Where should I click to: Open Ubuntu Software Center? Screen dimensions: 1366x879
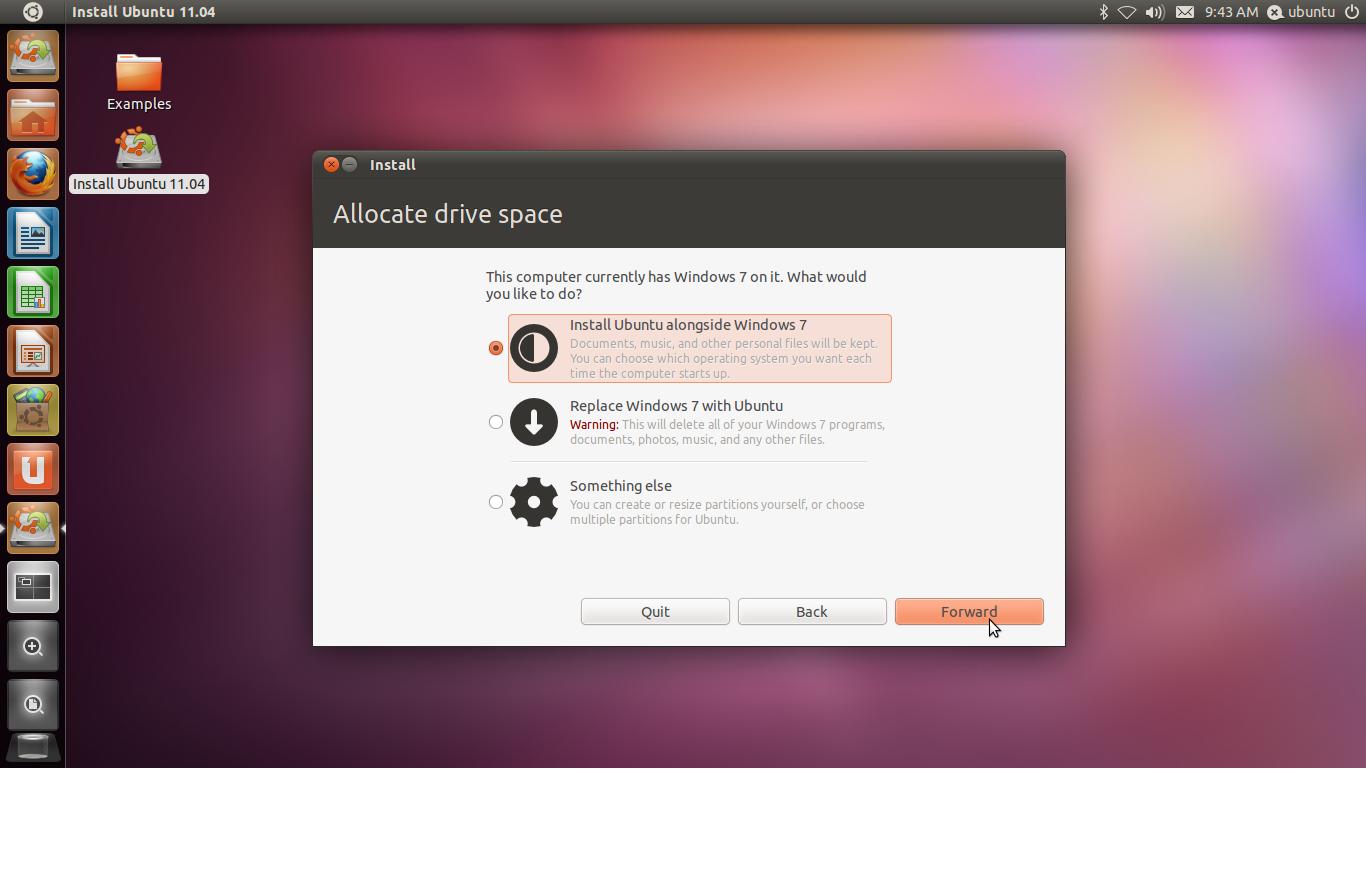(x=33, y=410)
